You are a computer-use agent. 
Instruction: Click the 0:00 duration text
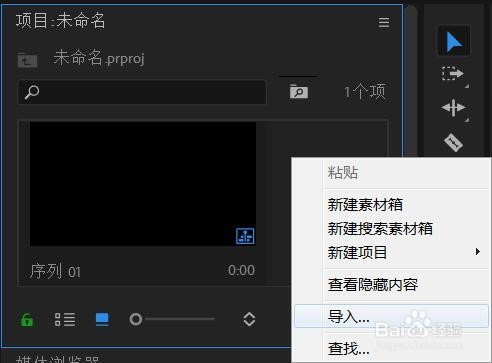point(241,270)
